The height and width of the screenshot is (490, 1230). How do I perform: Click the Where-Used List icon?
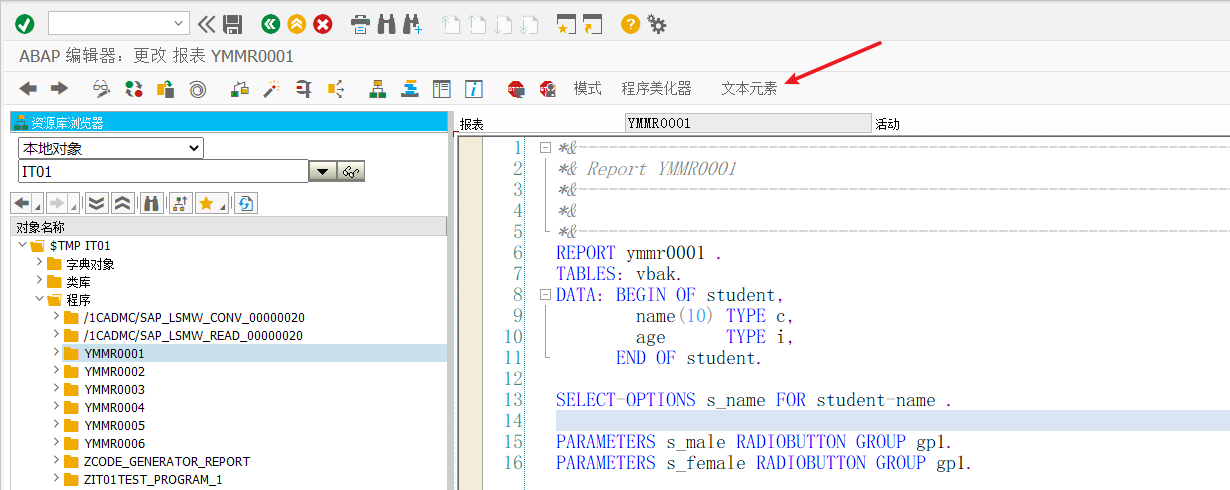click(335, 89)
